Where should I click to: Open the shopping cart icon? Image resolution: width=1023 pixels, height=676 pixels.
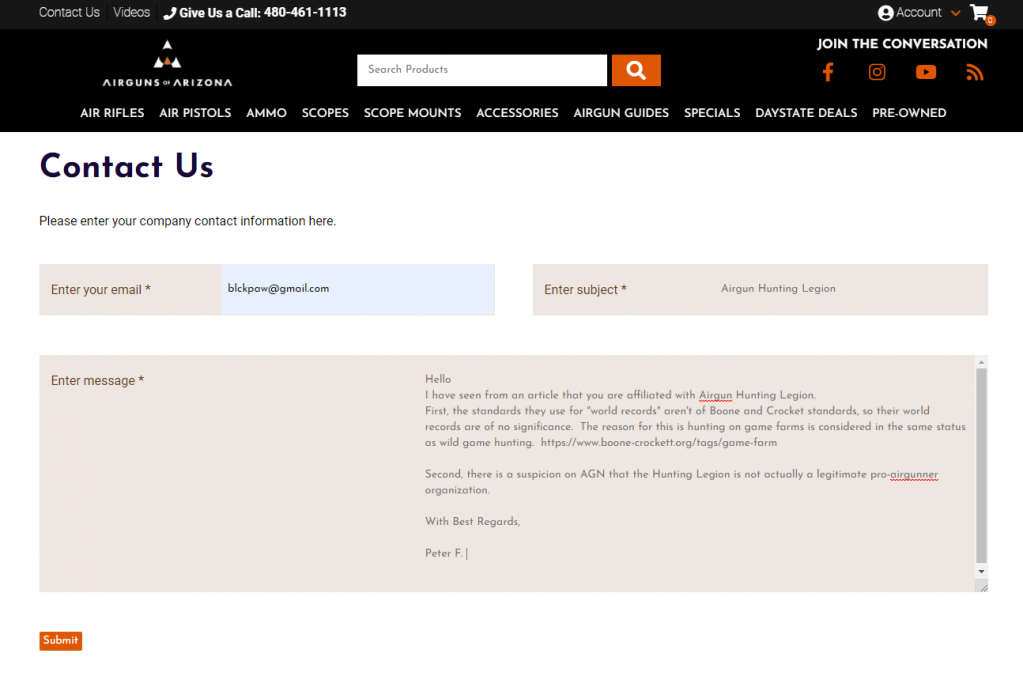click(x=981, y=13)
